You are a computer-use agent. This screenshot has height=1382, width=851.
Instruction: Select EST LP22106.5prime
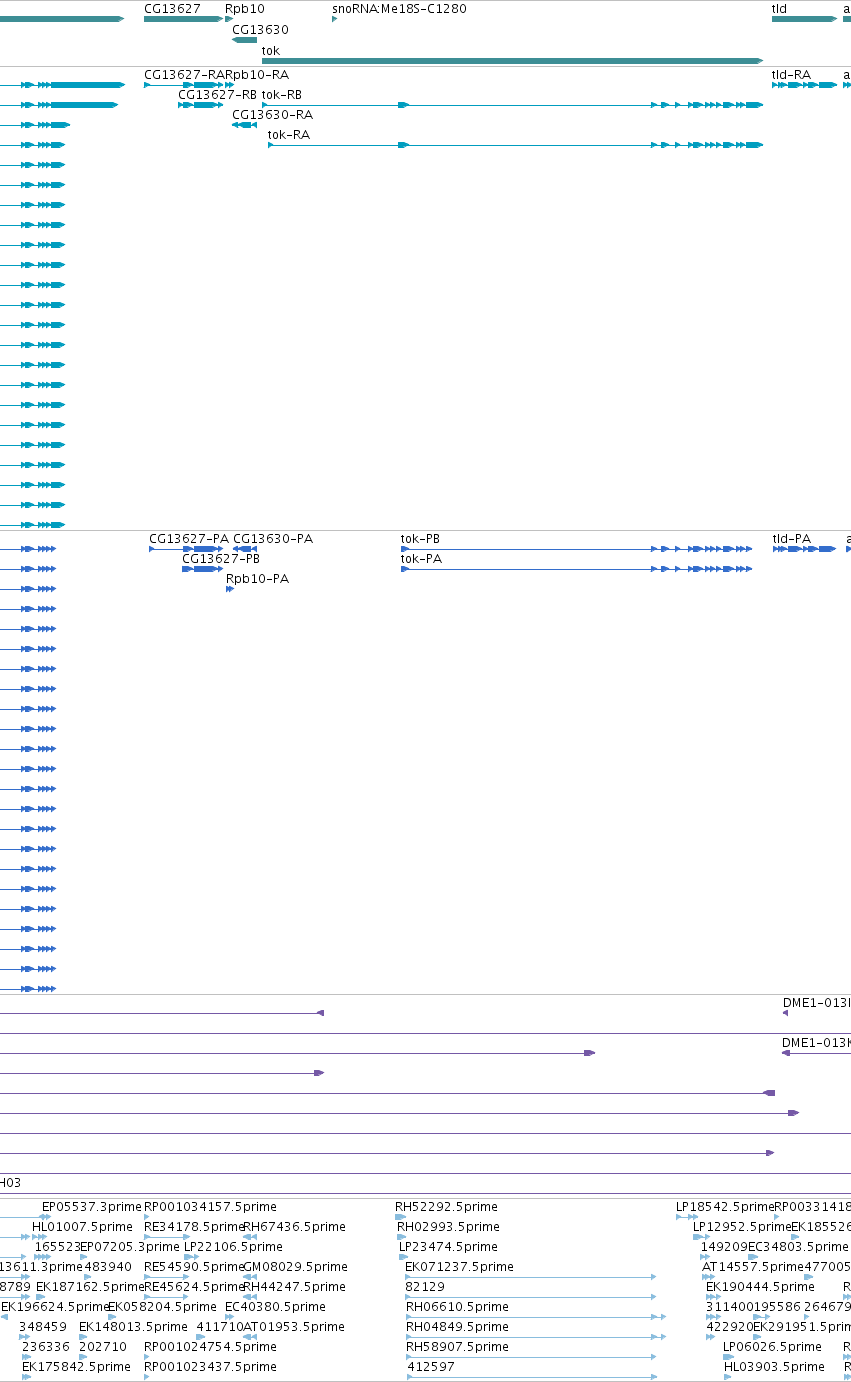tap(233, 1247)
